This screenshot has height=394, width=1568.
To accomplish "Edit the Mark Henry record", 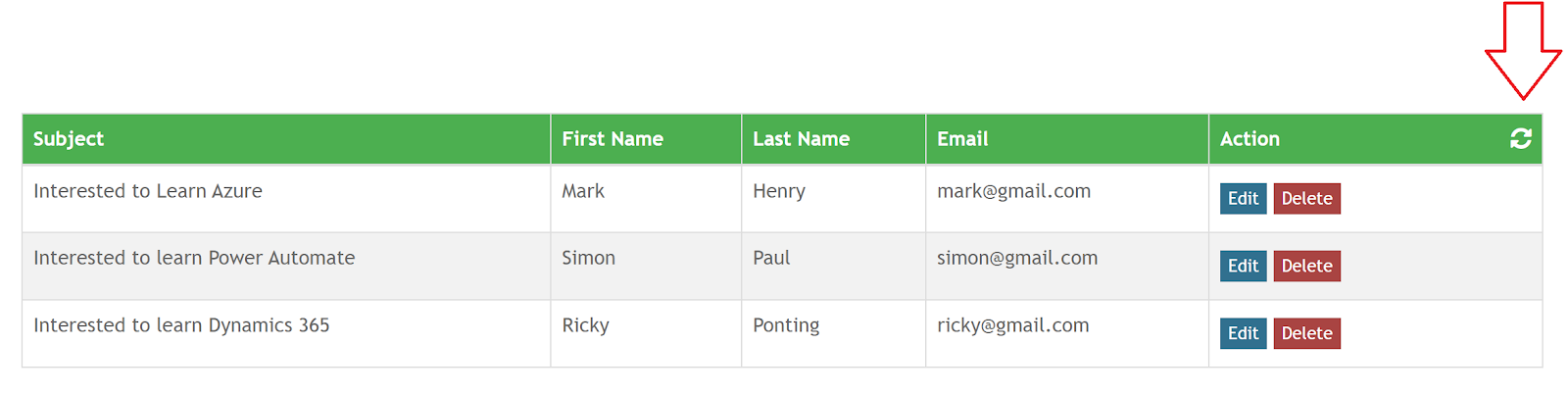I will pos(1243,198).
